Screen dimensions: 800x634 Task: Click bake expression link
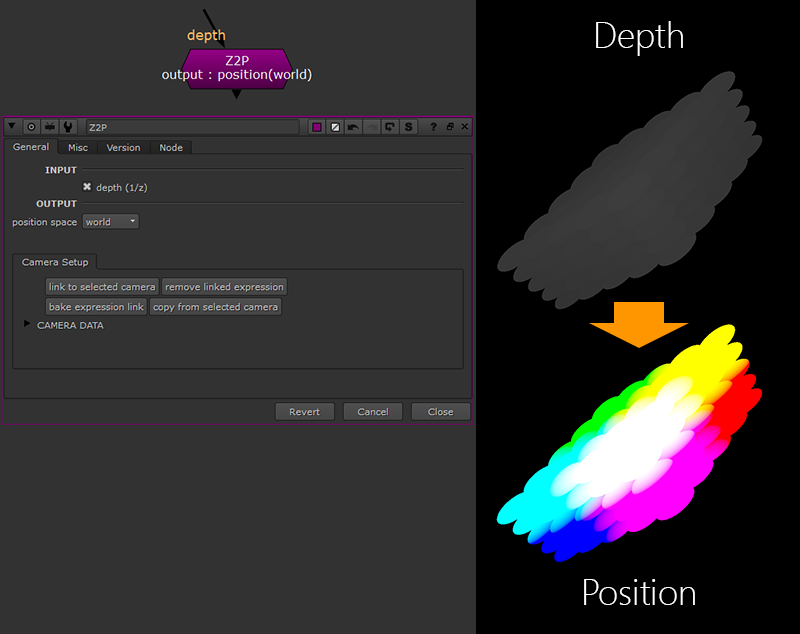point(96,307)
